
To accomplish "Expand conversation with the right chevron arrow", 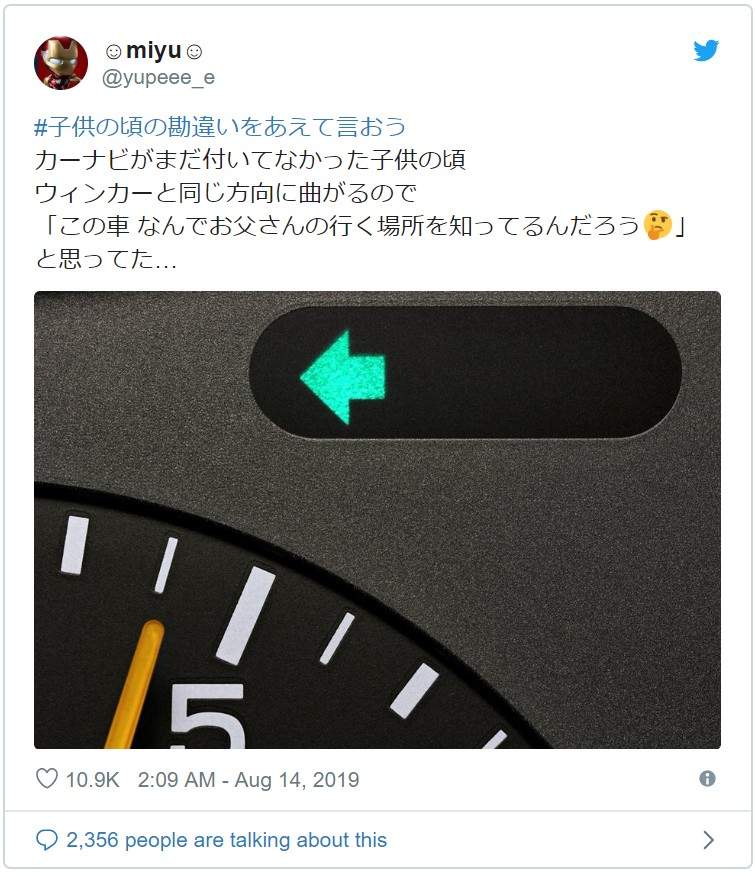I will coord(708,840).
